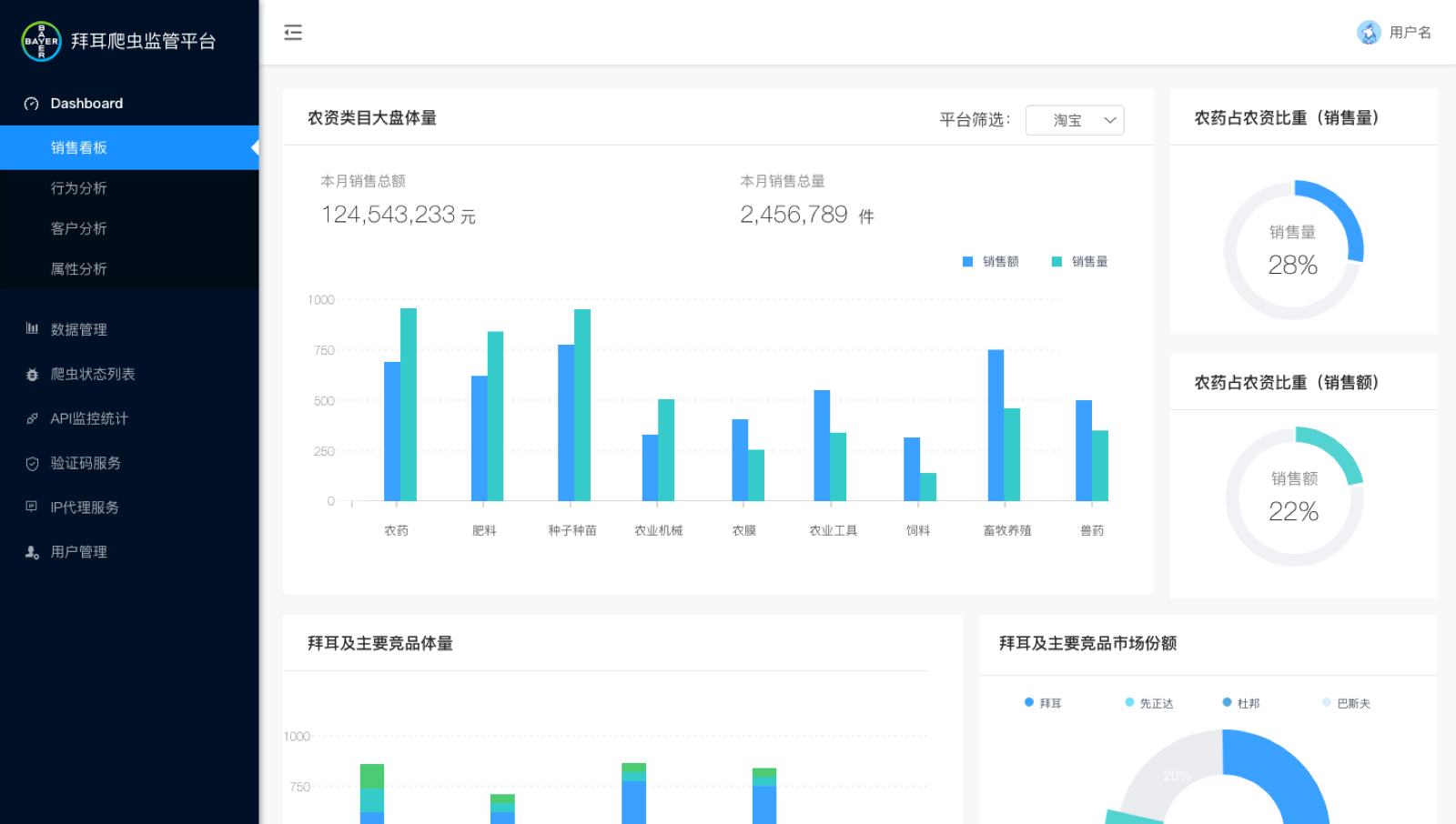Select the IP代理服务 sidebar icon
This screenshot has width=1456, height=824.
[x=32, y=507]
